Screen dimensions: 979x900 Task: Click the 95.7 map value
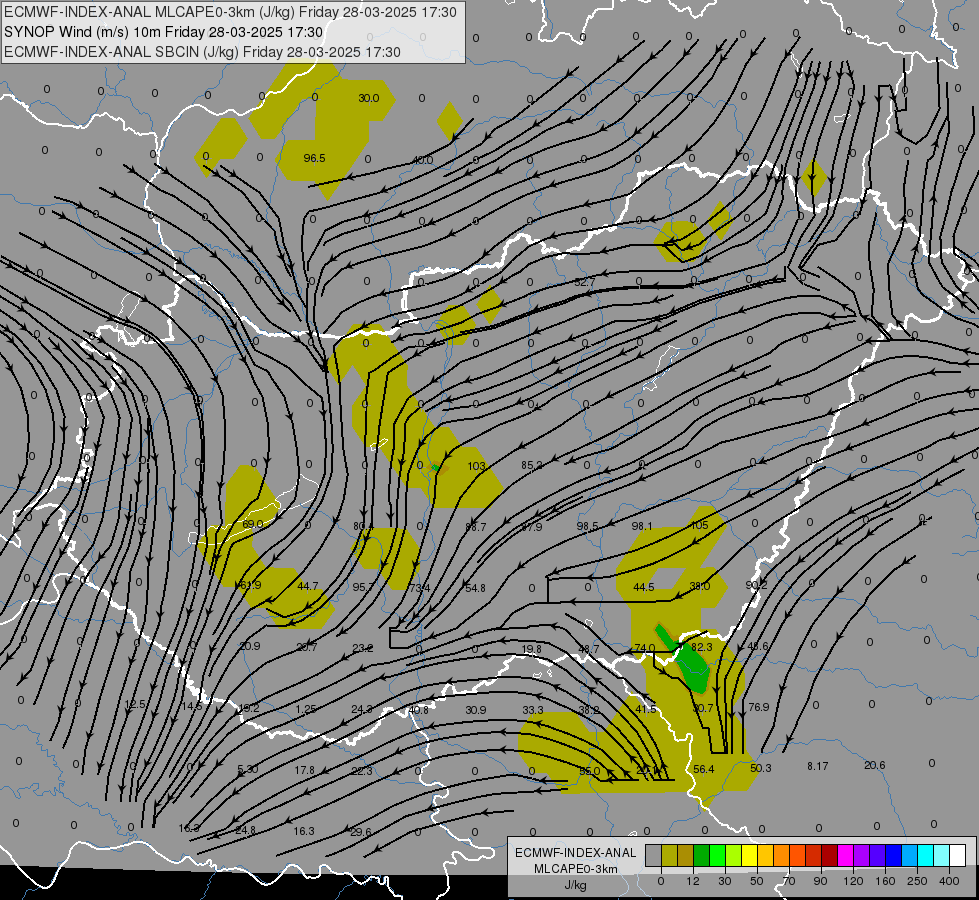coord(363,587)
